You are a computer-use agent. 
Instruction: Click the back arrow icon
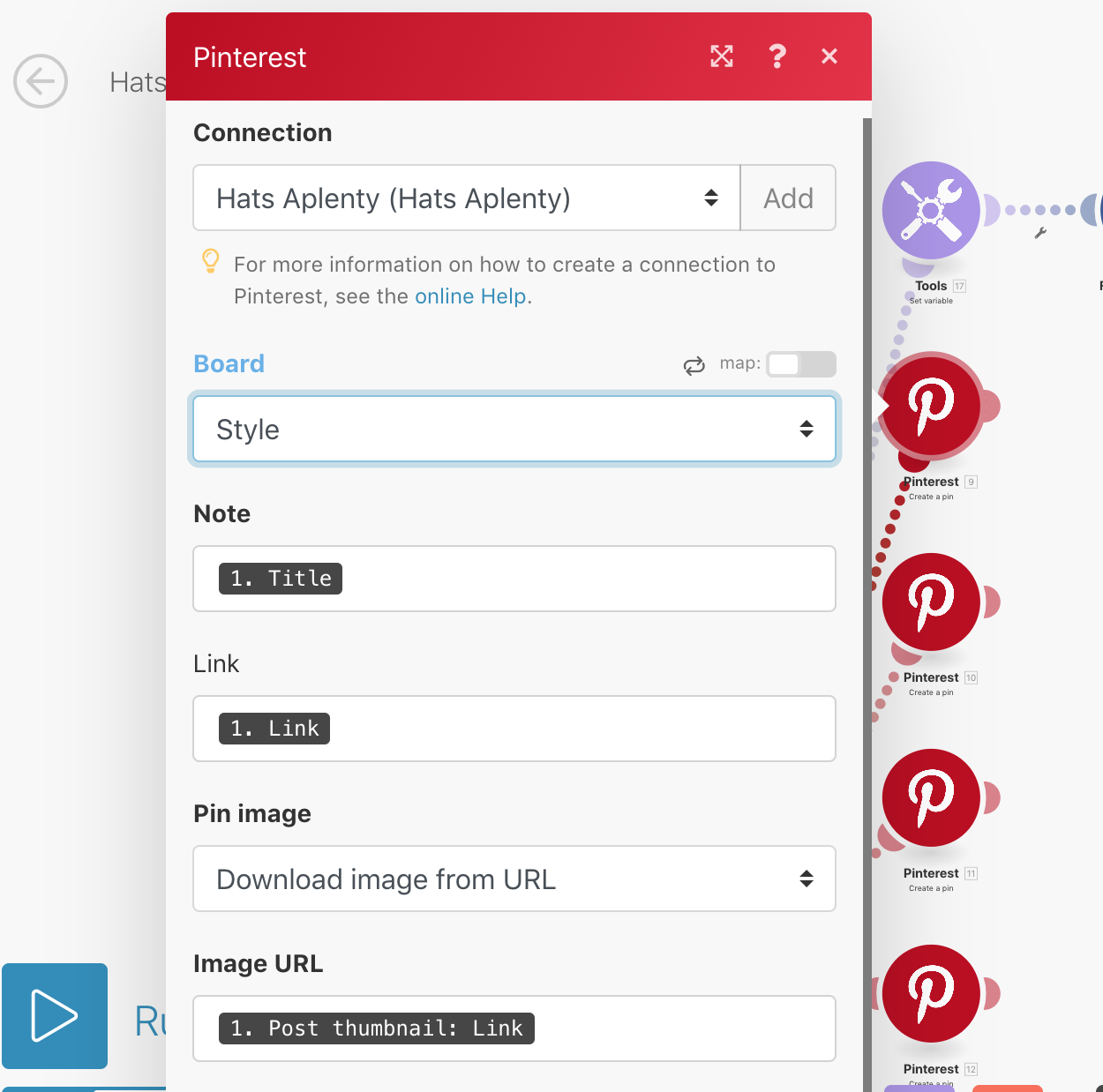41,81
